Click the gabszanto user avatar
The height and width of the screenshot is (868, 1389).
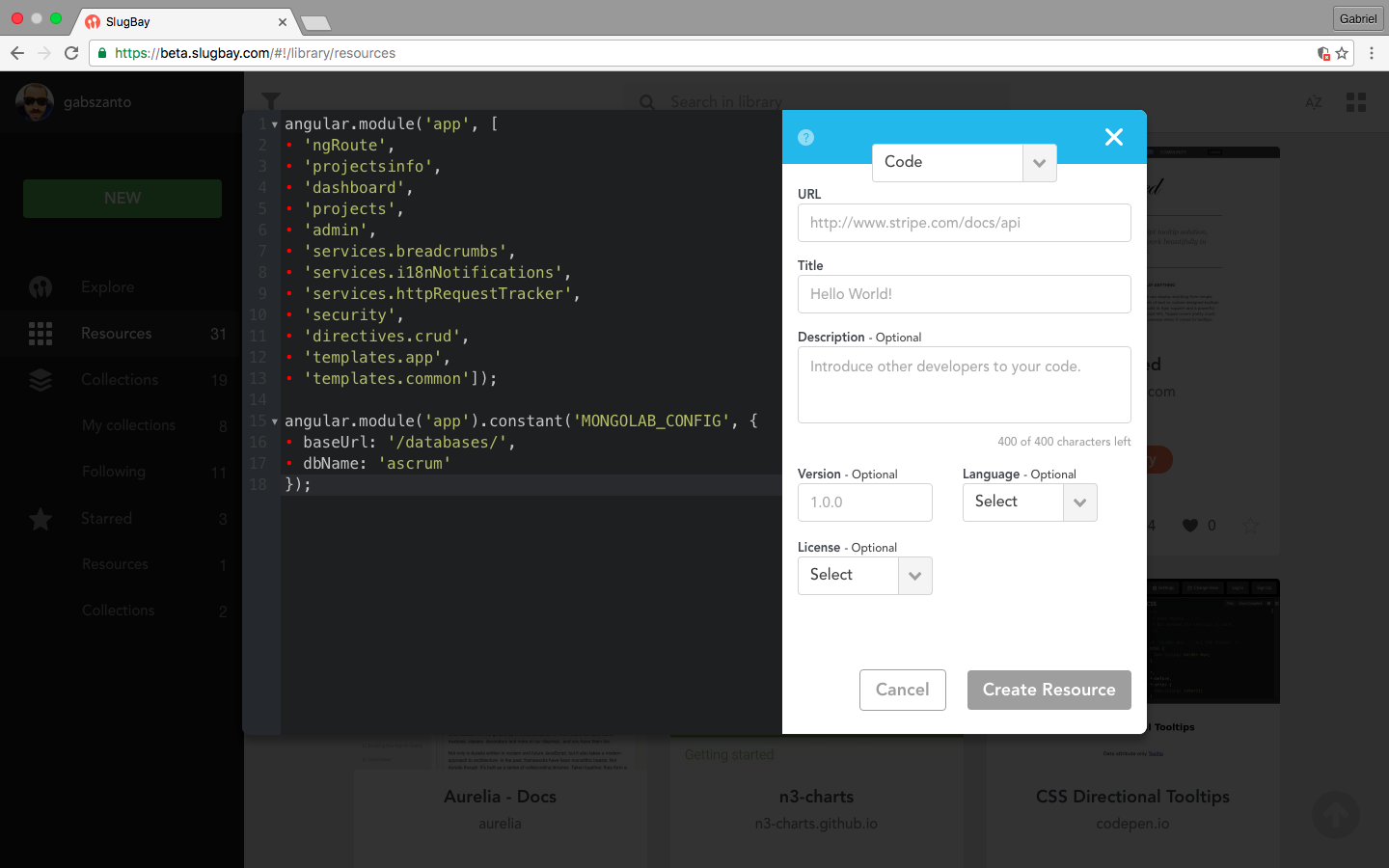pos(35,102)
